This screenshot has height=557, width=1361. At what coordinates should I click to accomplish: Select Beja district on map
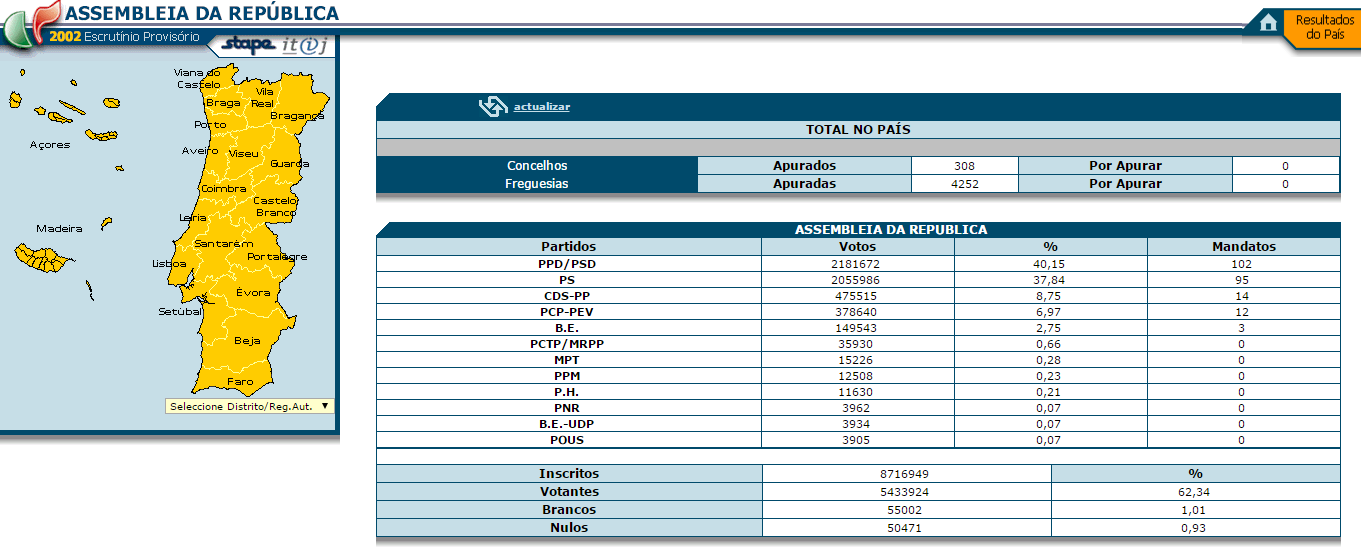pyautogui.click(x=247, y=341)
